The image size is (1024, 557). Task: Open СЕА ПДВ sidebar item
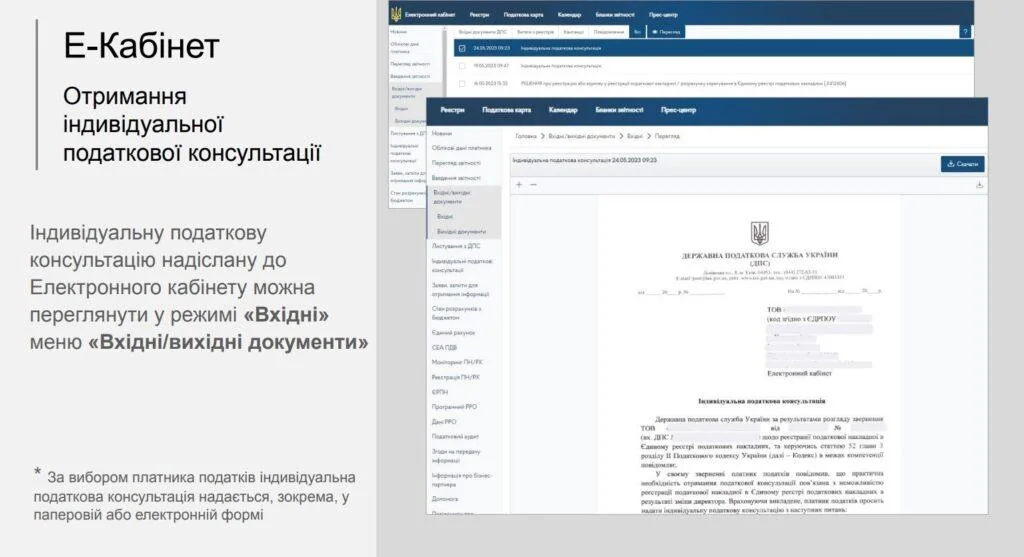[x=444, y=347]
